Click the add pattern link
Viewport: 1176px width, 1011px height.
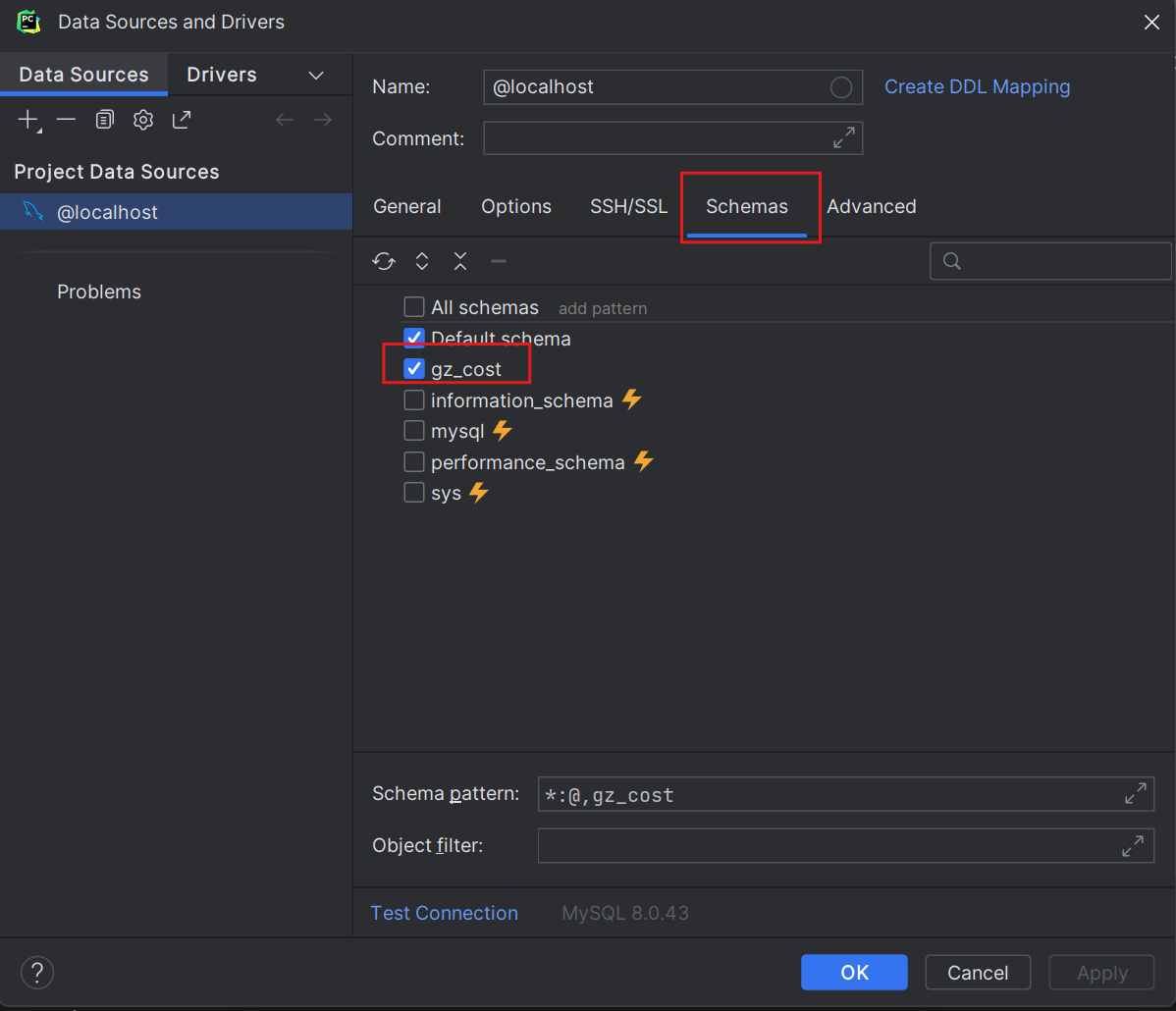[603, 308]
